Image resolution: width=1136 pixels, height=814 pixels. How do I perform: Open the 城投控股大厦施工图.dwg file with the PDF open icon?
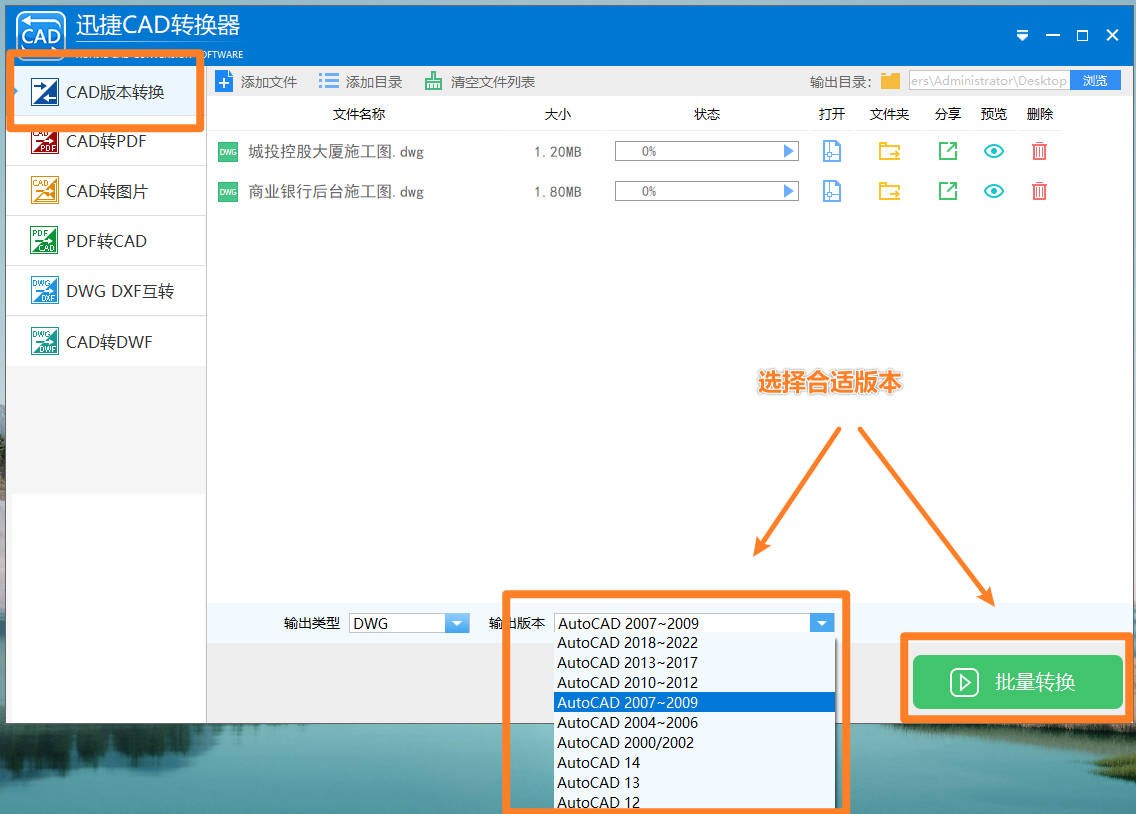pyautogui.click(x=831, y=151)
